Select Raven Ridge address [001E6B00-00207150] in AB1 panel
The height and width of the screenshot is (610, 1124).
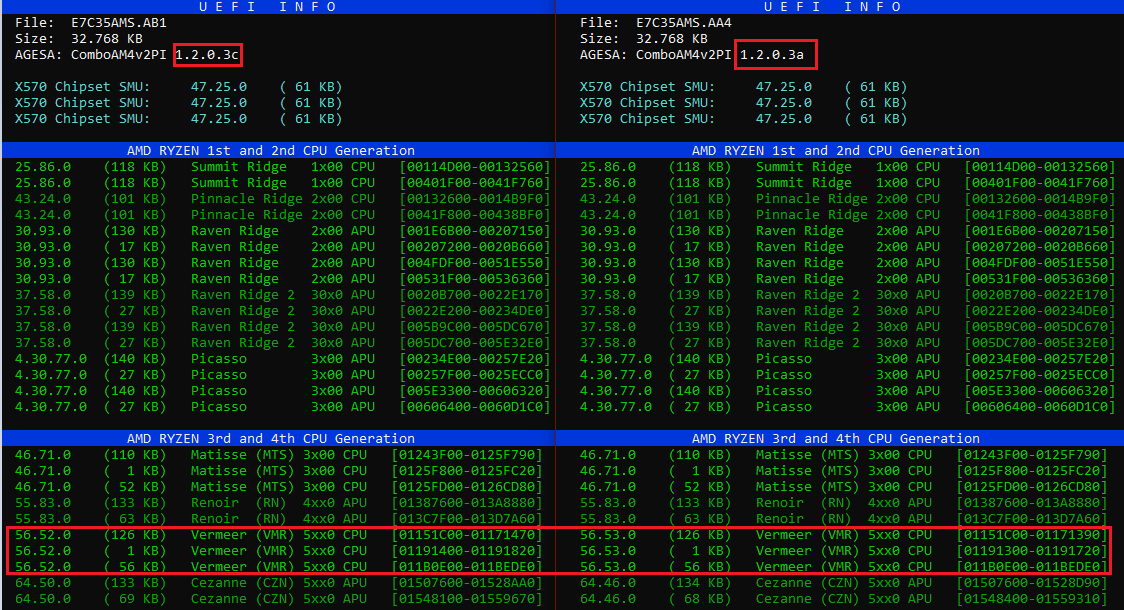tap(475, 231)
